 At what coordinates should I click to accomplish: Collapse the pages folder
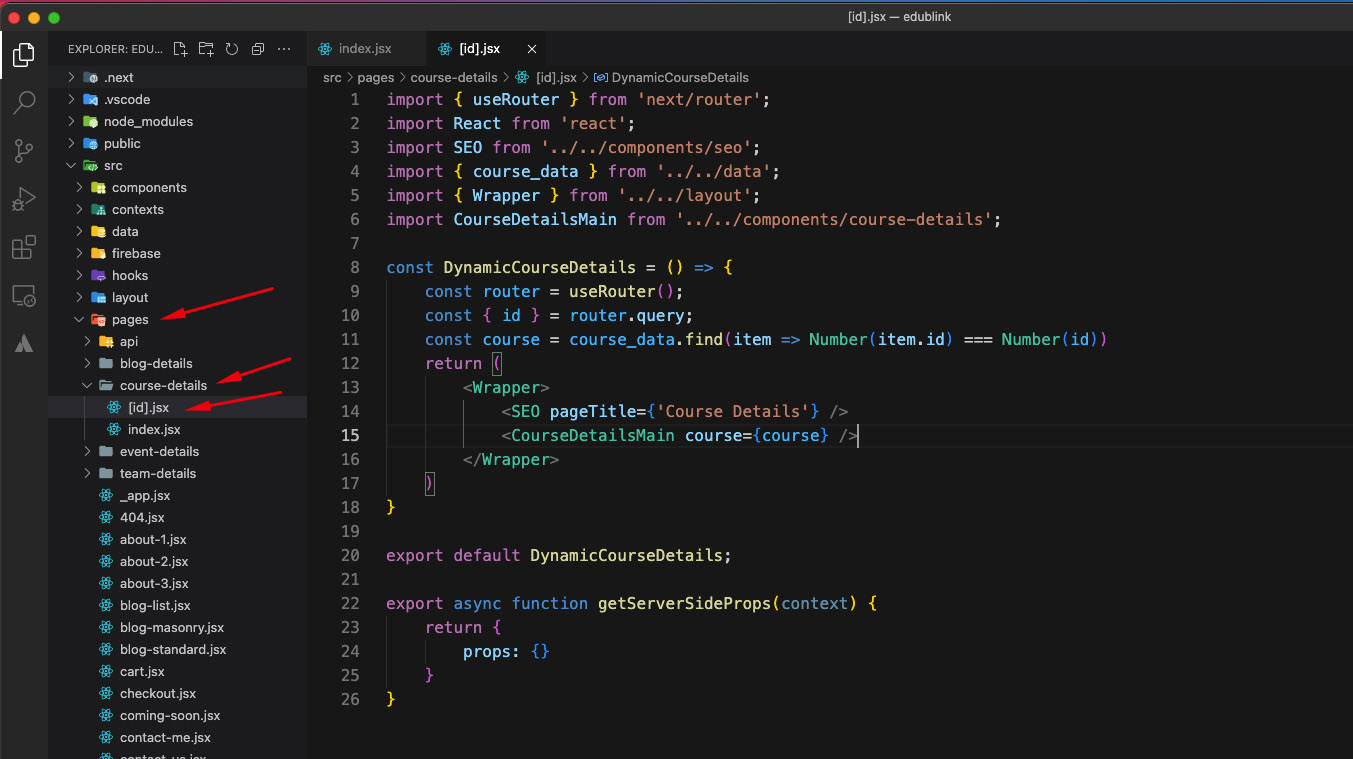pos(130,320)
